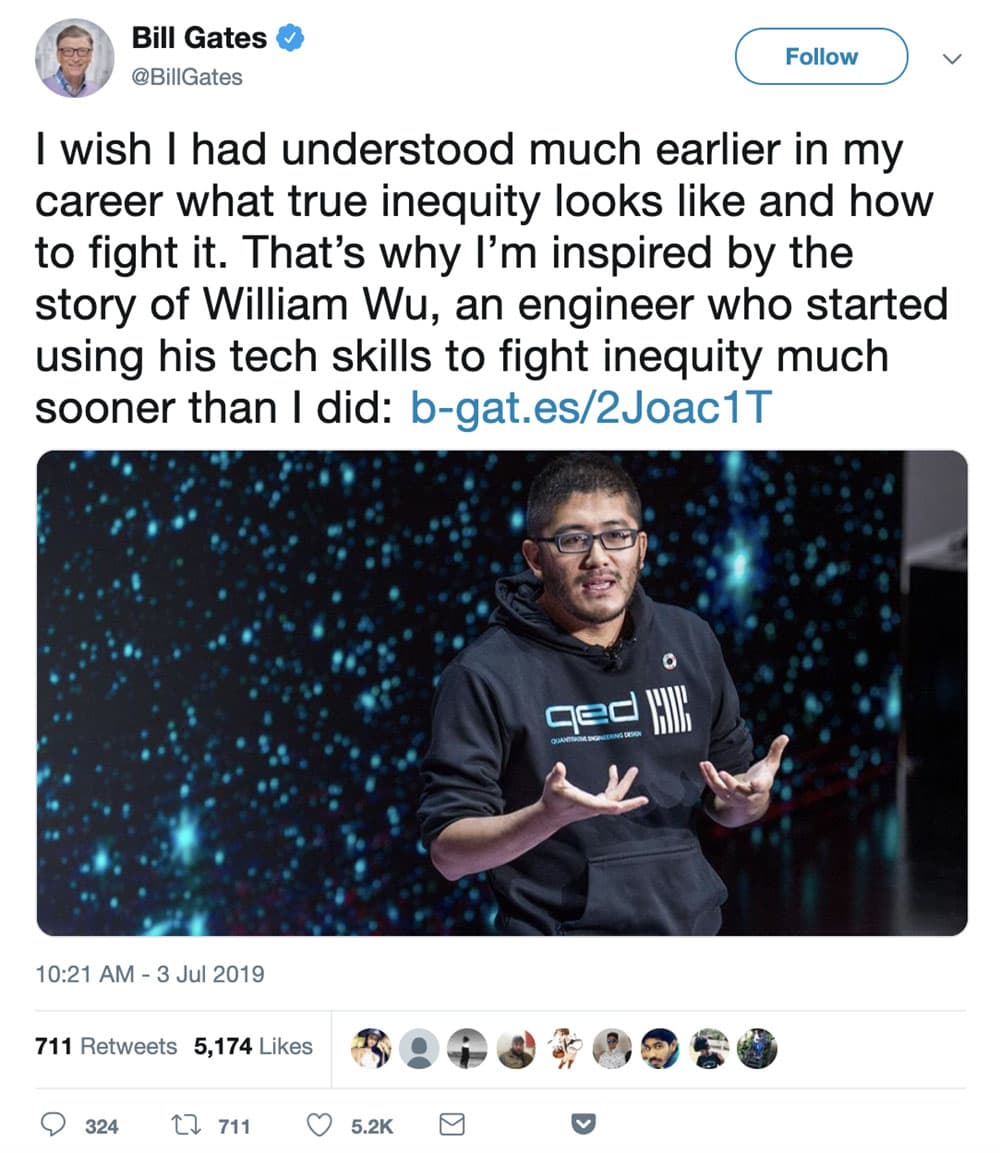The image size is (1000, 1153).
Task: Open the Bill Gates display name
Action: 199,38
